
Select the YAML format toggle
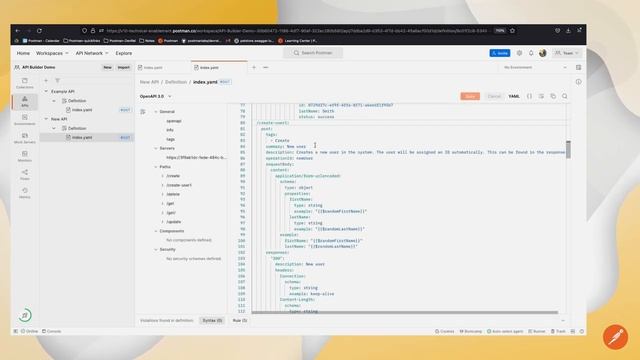514,96
